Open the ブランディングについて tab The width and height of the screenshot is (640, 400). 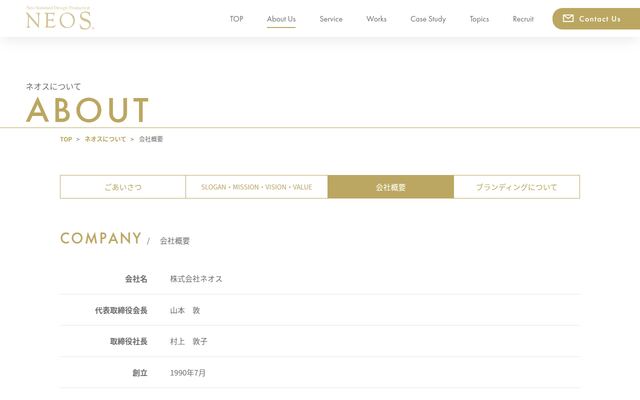(517, 187)
